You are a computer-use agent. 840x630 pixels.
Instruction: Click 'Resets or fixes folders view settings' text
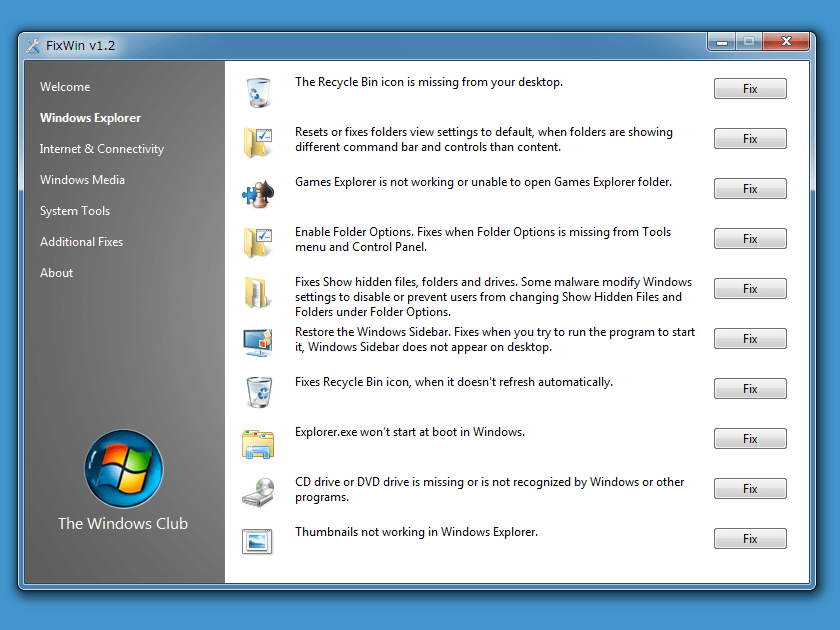point(484,139)
